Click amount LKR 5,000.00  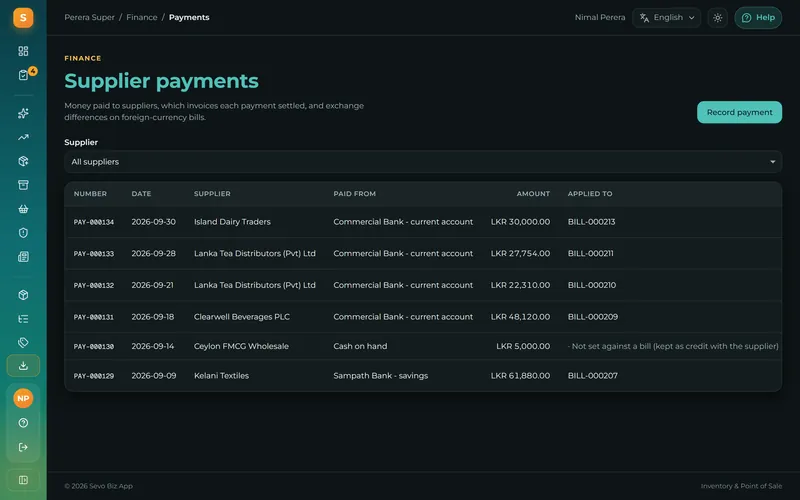pyautogui.click(x=523, y=346)
